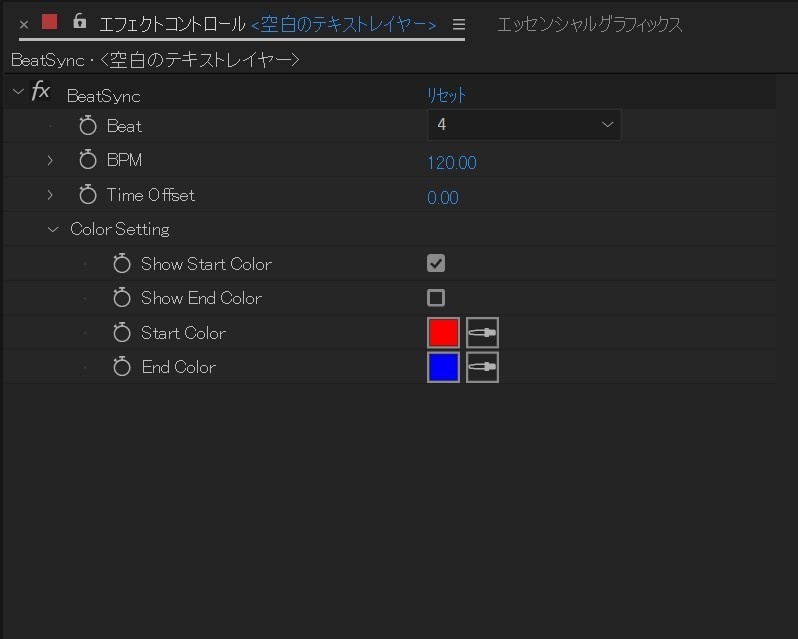Toggle the Start Color stopwatch
The image size is (798, 639).
pos(122,333)
